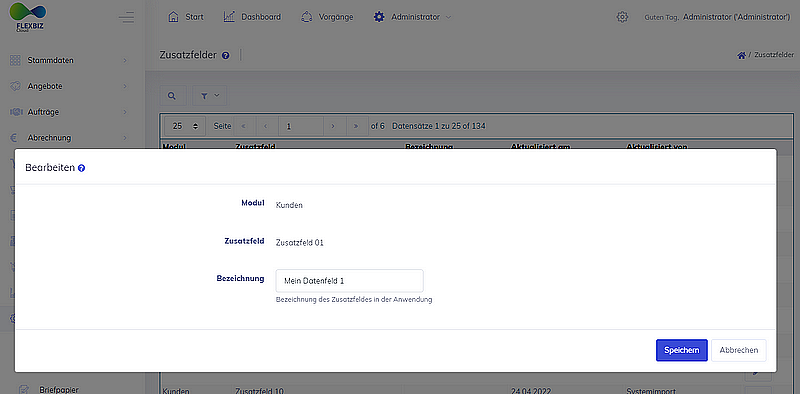Click the Bezeichnung input field

pyautogui.click(x=349, y=281)
